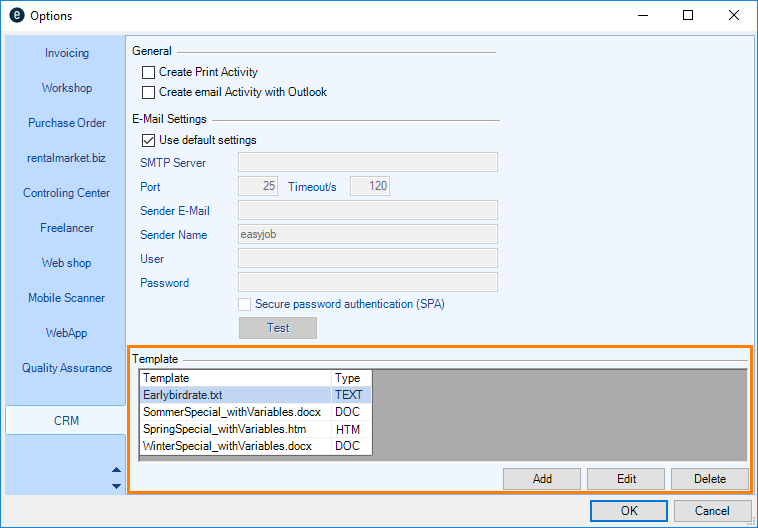Enable Create Print Activity checkbox
Screen dimensions: 758x528
pos(149,72)
